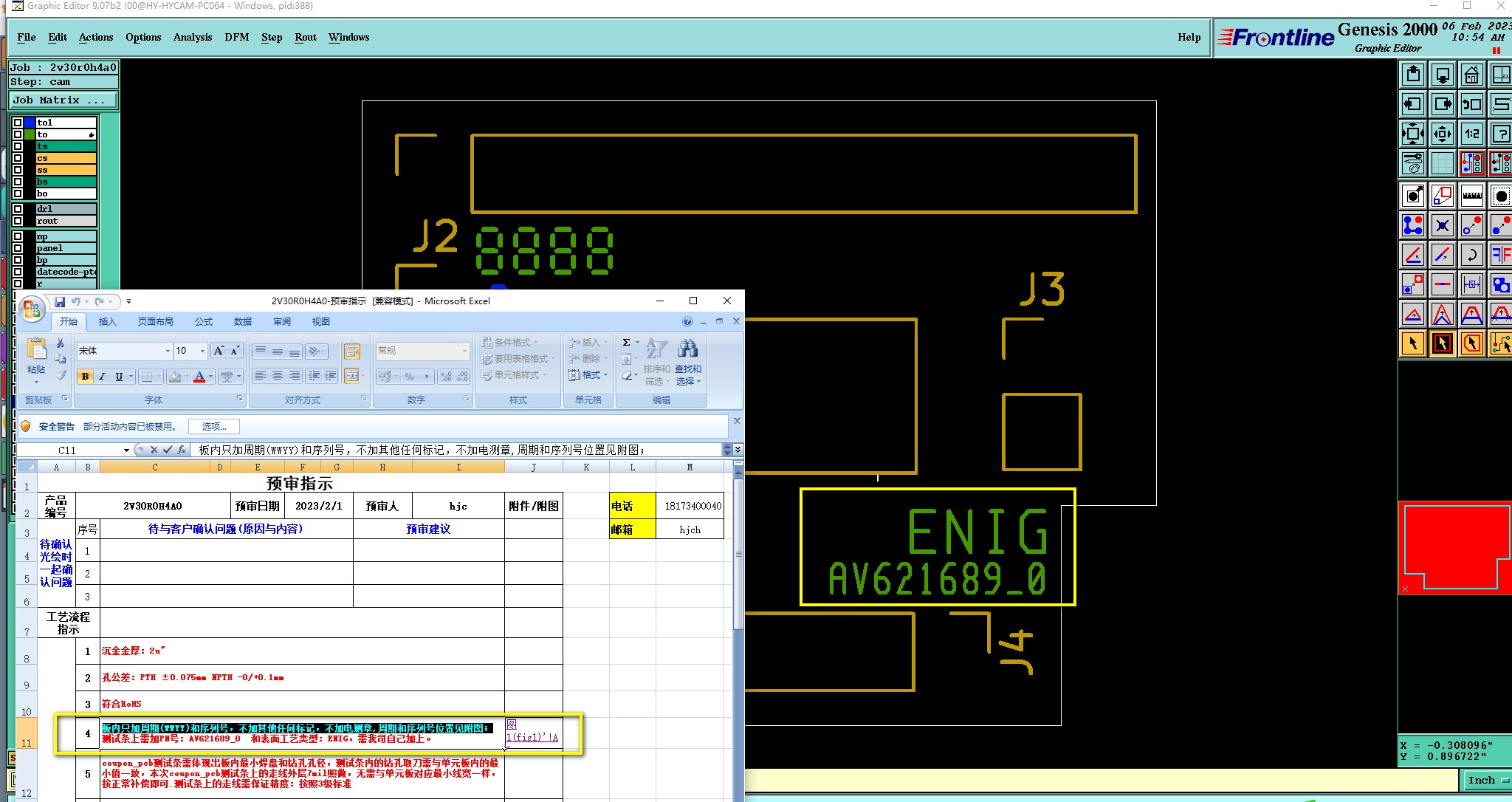Click Excel's bold formatting button
The height and width of the screenshot is (802, 1512).
point(85,377)
